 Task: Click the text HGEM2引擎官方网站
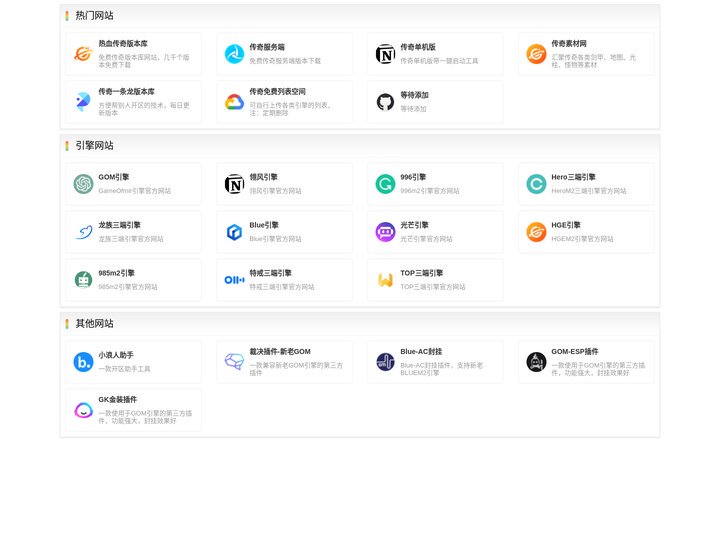(582, 239)
